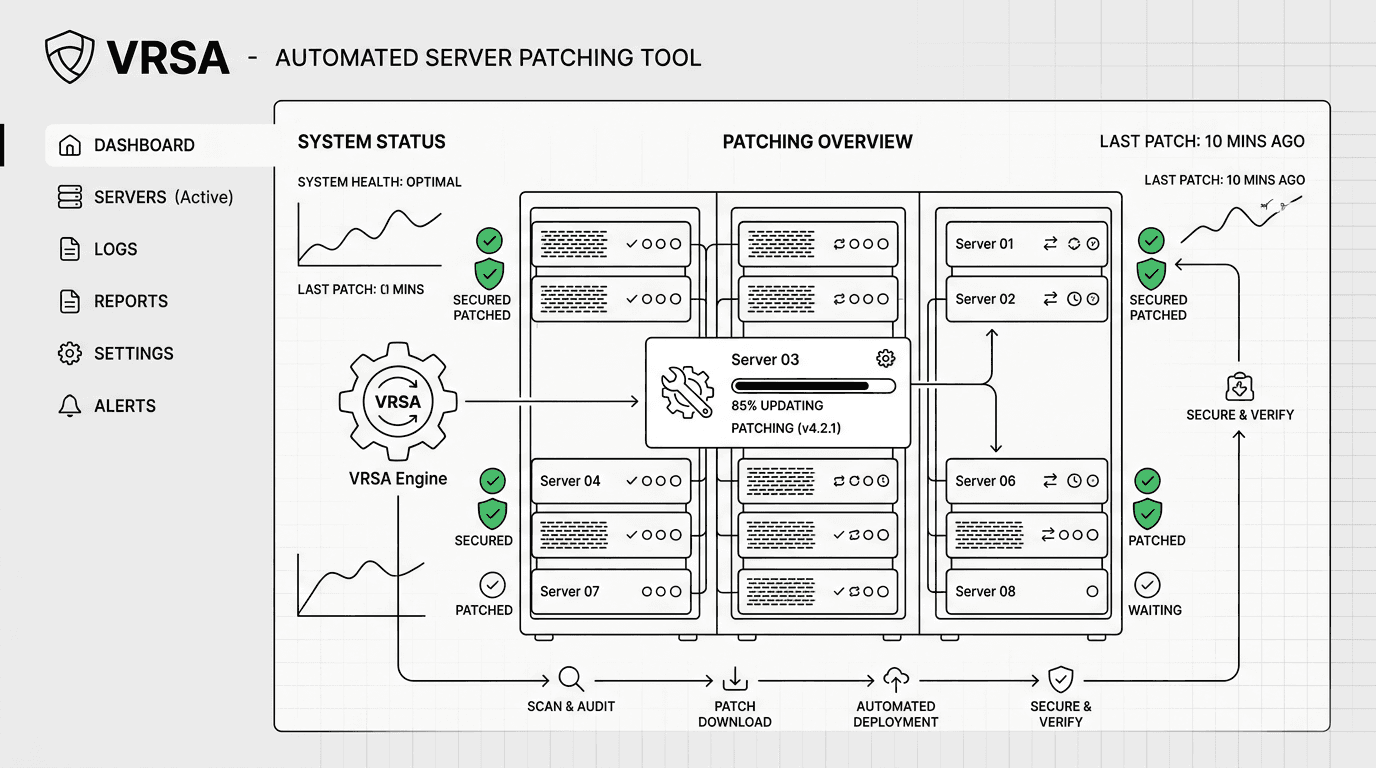Select the Server 04 rack unit
The width and height of the screenshot is (1376, 768).
(x=611, y=481)
